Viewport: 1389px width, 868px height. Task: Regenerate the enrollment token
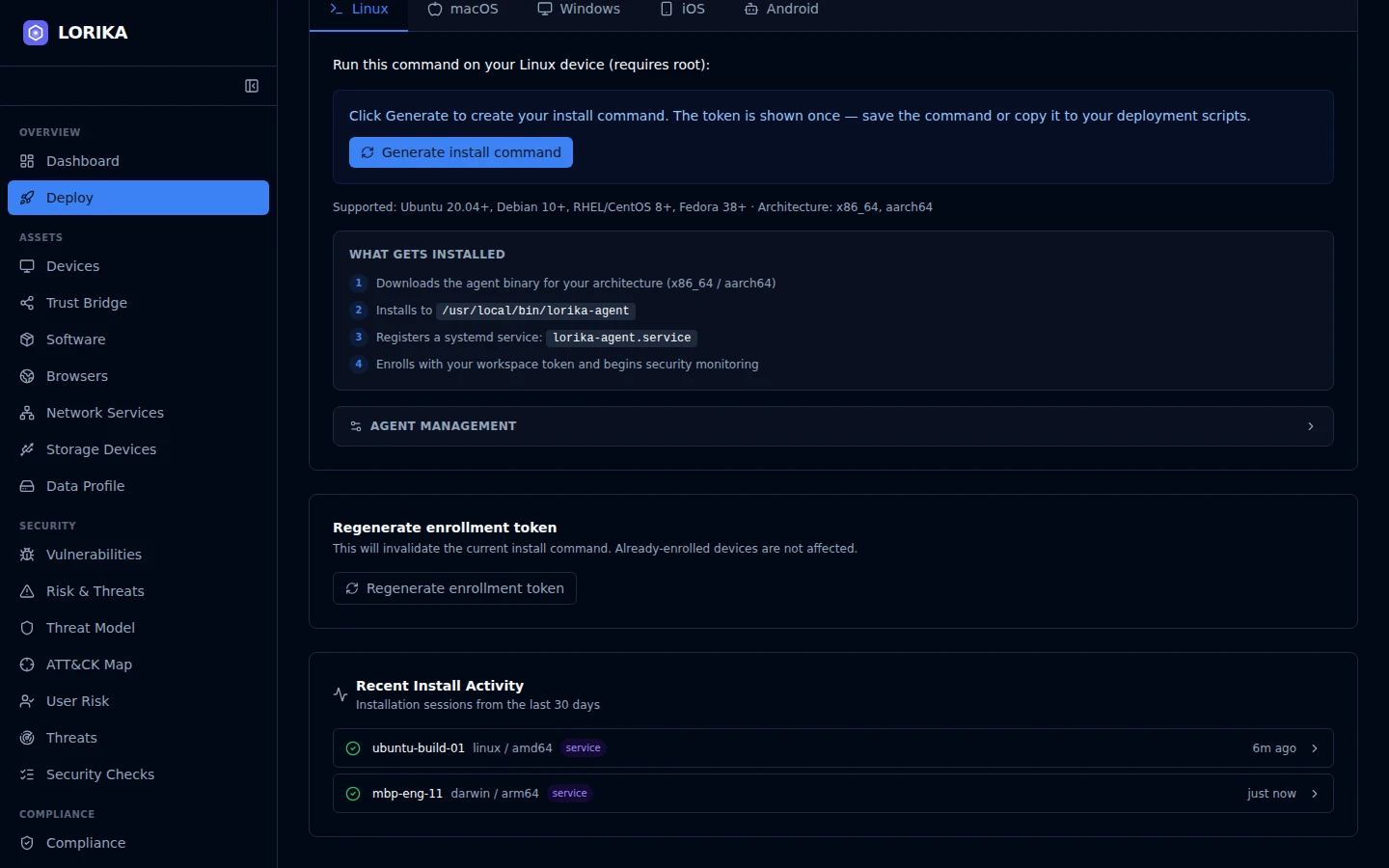pos(454,588)
